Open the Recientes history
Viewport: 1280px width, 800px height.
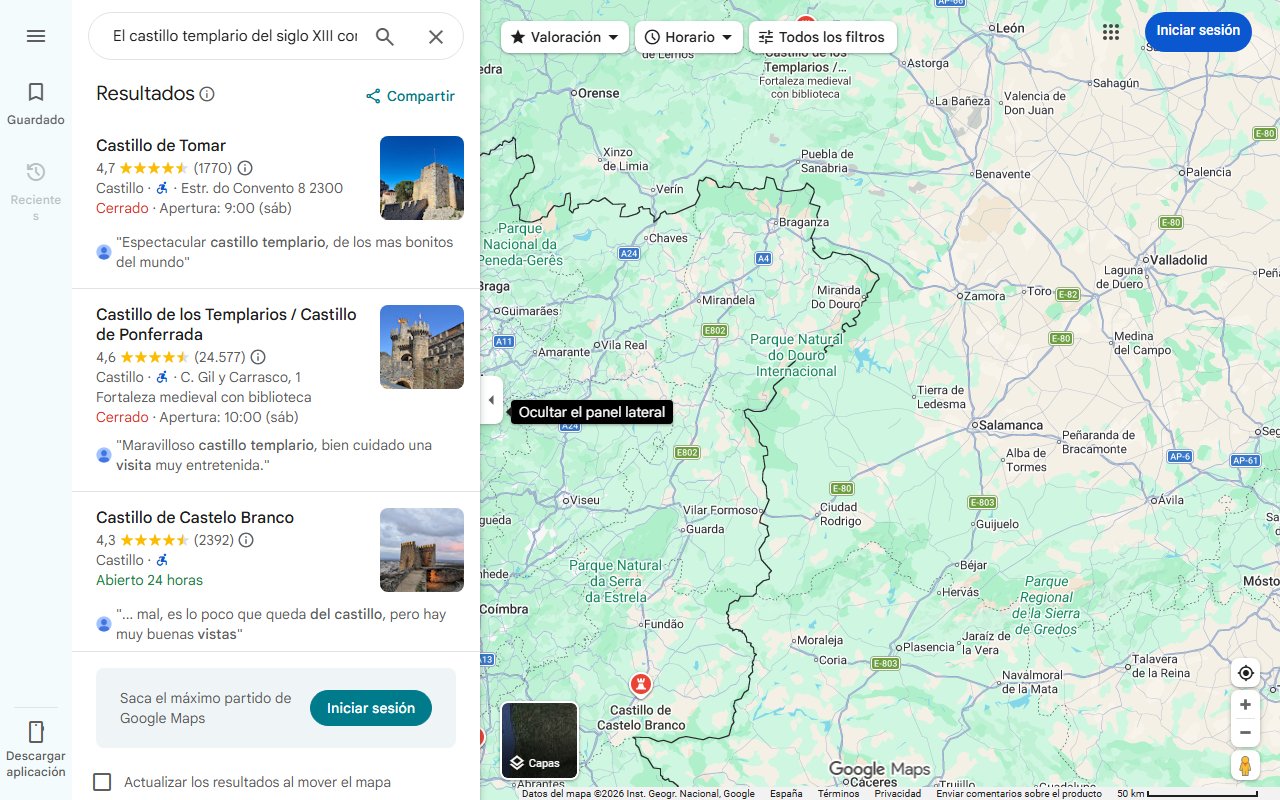36,191
